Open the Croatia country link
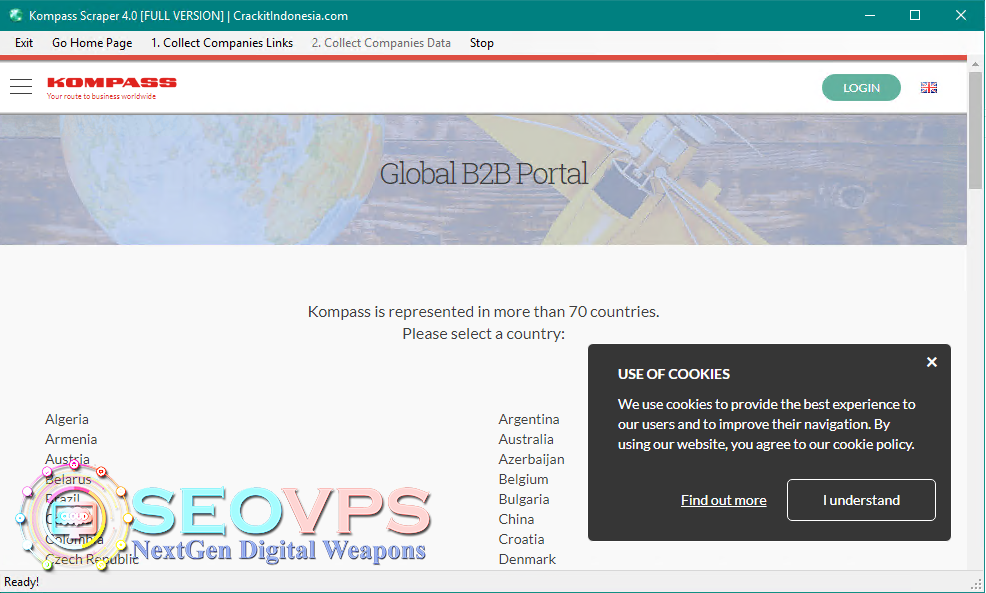986x593 pixels. [x=521, y=539]
